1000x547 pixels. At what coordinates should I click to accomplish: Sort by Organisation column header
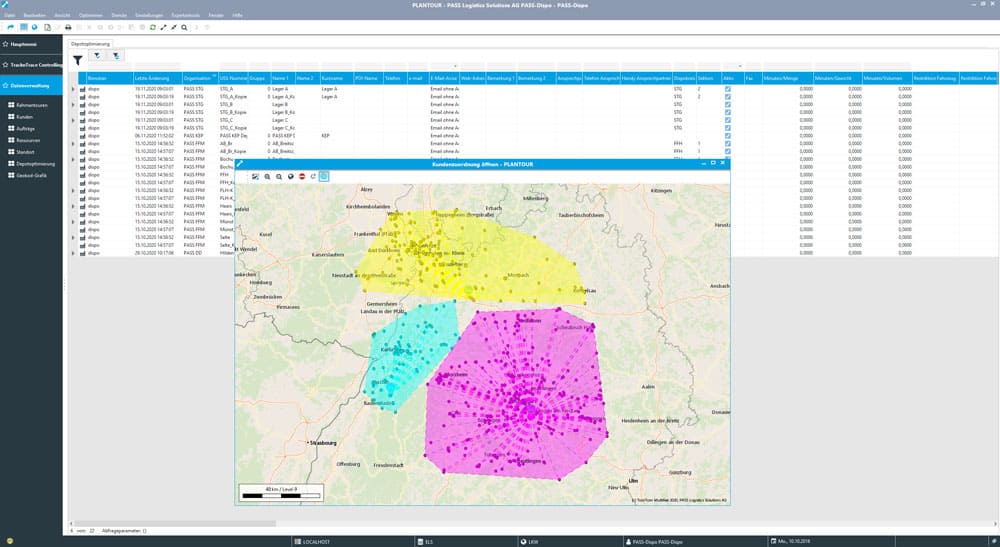[x=200, y=78]
